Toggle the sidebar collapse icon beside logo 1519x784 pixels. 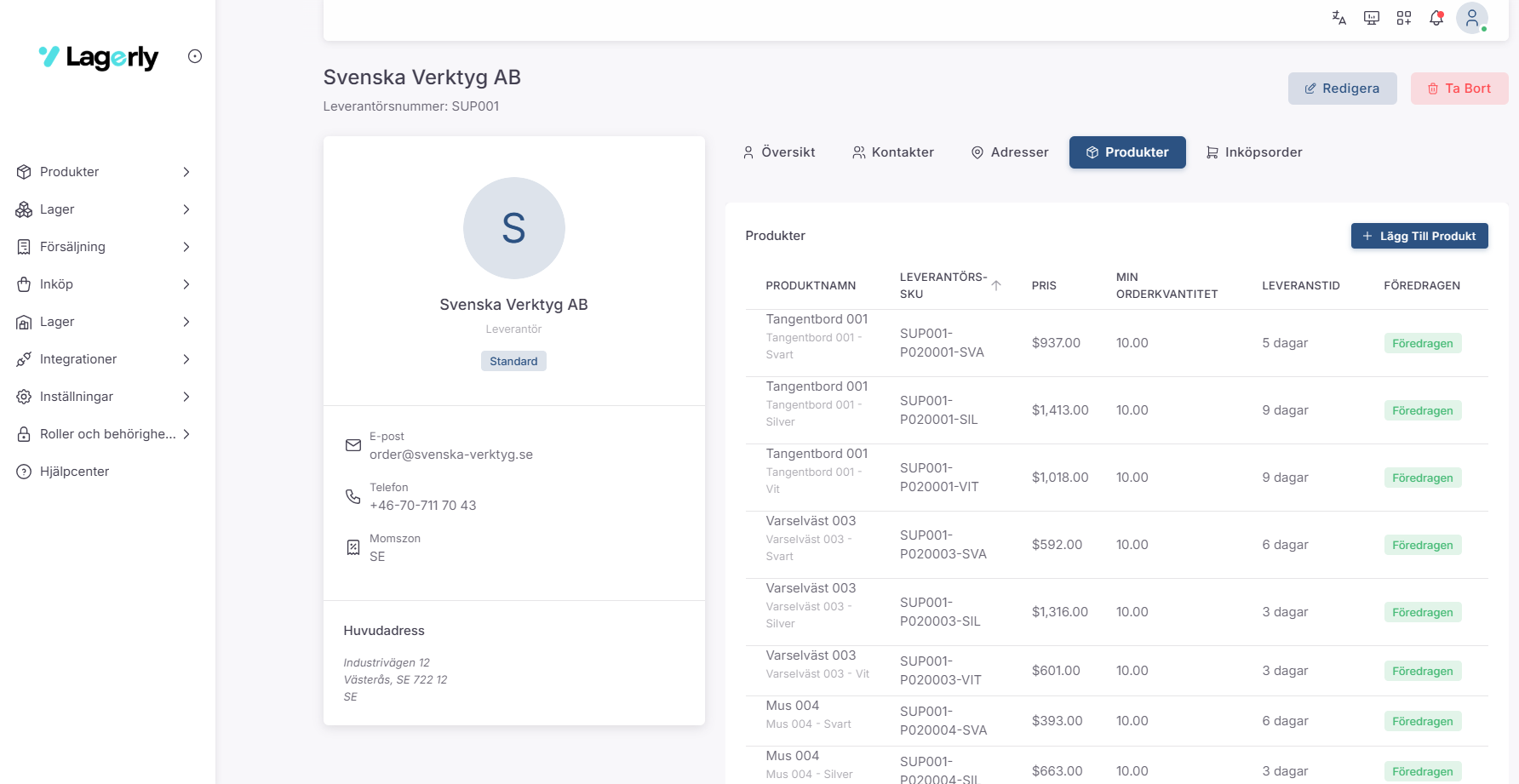click(x=195, y=56)
